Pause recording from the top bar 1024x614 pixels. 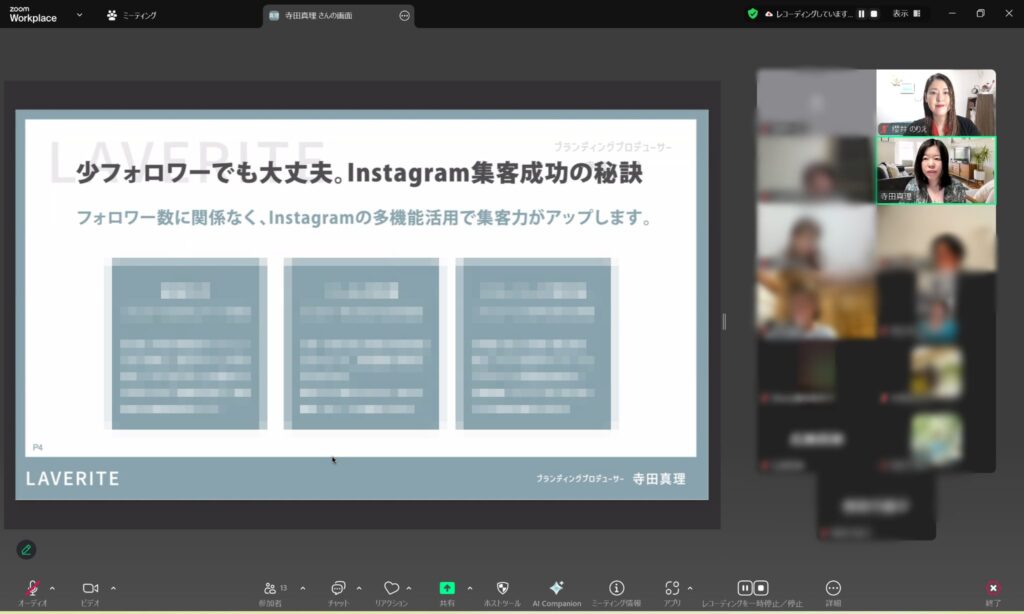[861, 14]
